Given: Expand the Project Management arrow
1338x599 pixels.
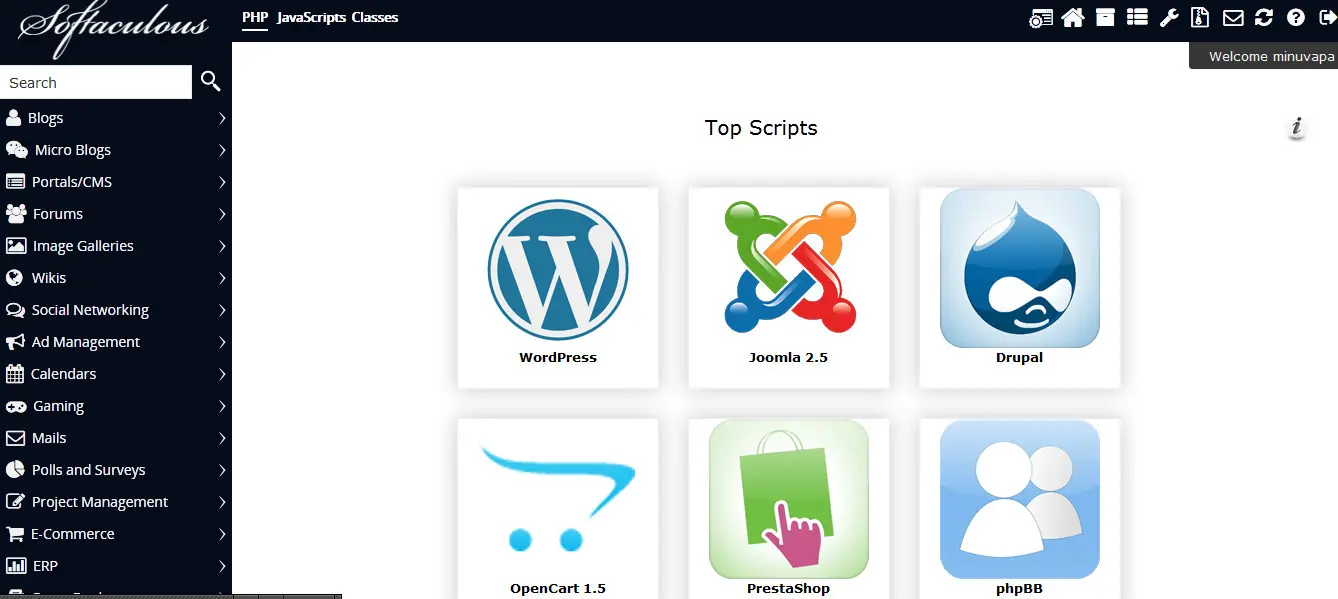Looking at the screenshot, I should click(222, 502).
